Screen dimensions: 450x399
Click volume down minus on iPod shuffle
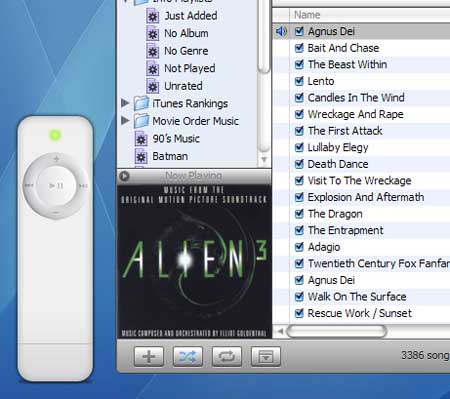[x=56, y=212]
